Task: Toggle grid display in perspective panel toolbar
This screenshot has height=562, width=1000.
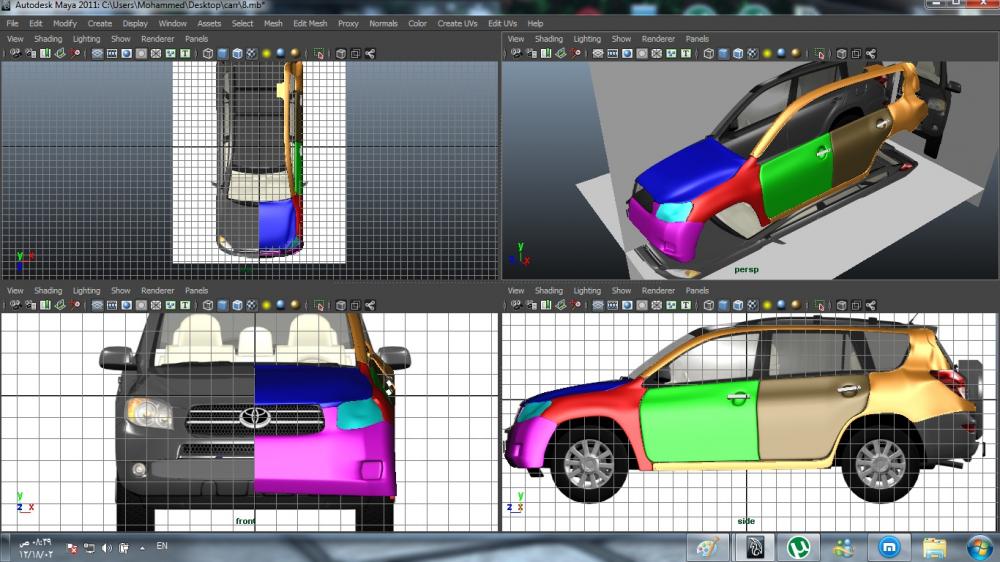Action: [x=598, y=54]
